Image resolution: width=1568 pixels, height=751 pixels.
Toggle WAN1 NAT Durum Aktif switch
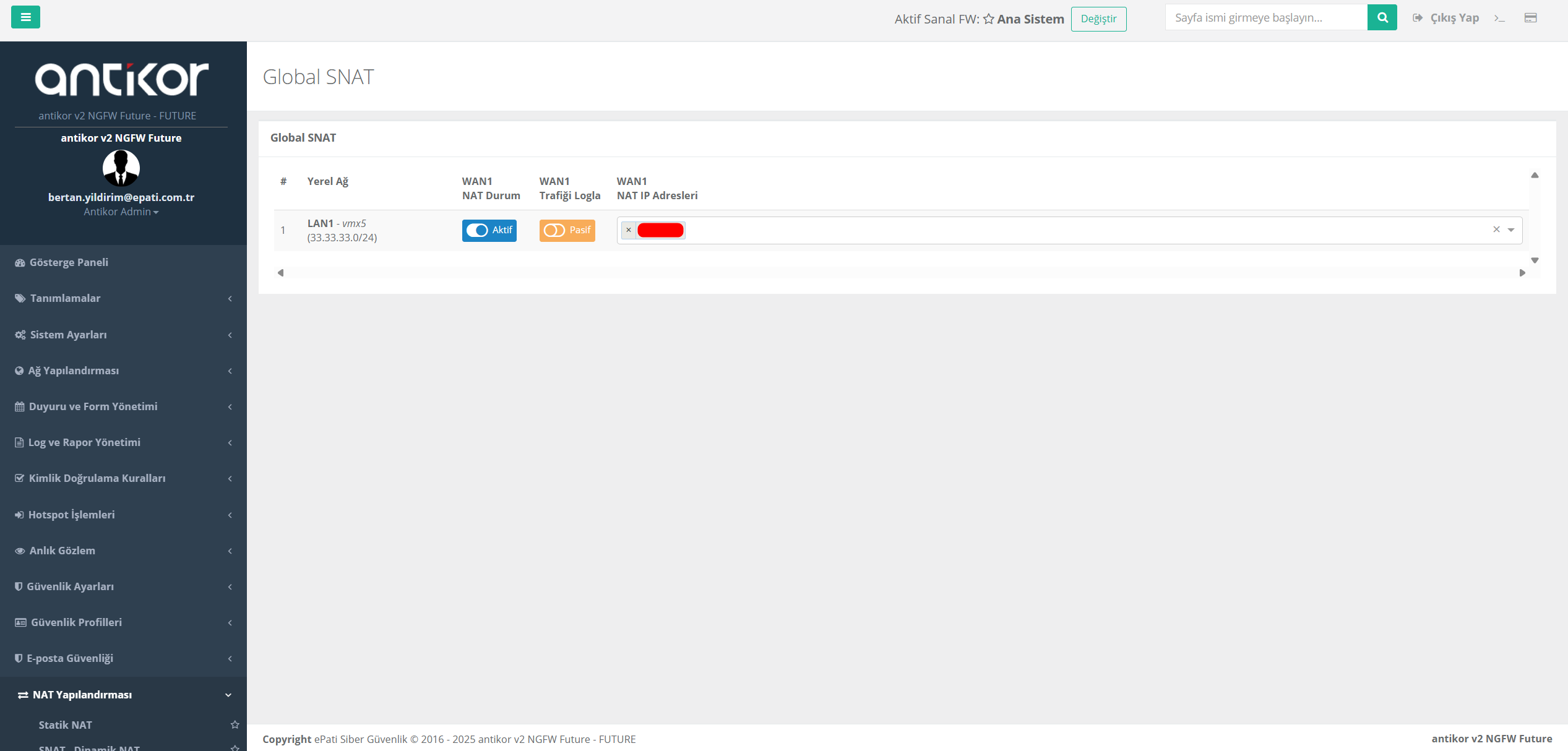[x=489, y=230]
